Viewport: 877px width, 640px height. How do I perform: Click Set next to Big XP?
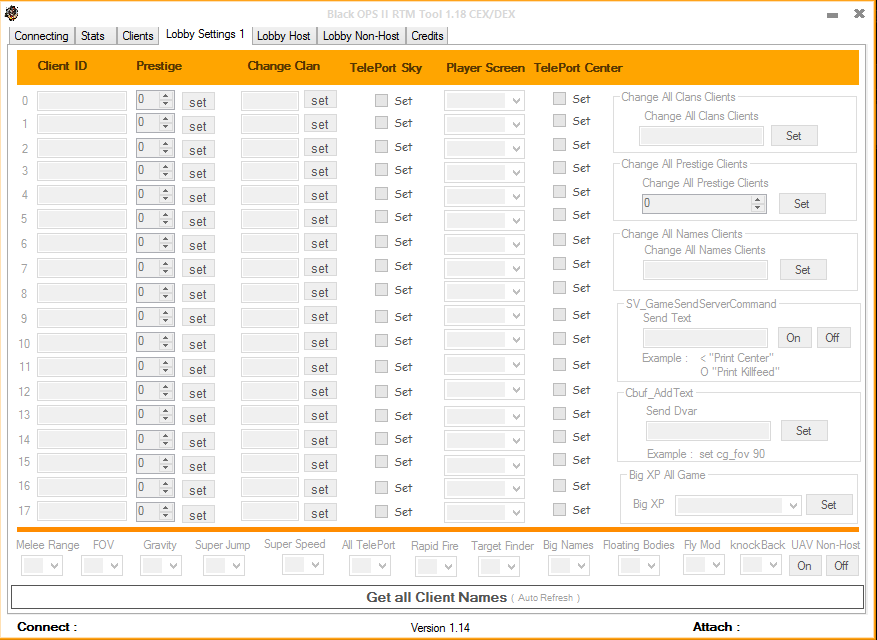pos(829,505)
